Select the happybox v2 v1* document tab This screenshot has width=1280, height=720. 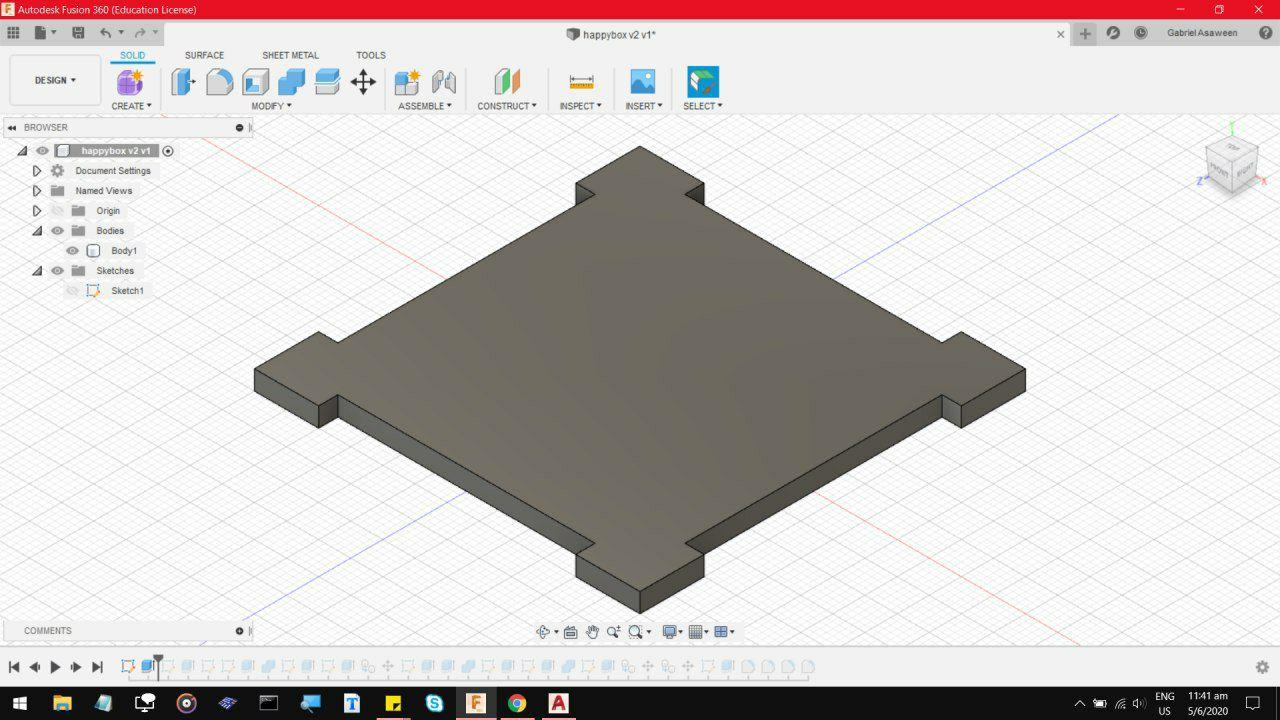click(x=611, y=34)
